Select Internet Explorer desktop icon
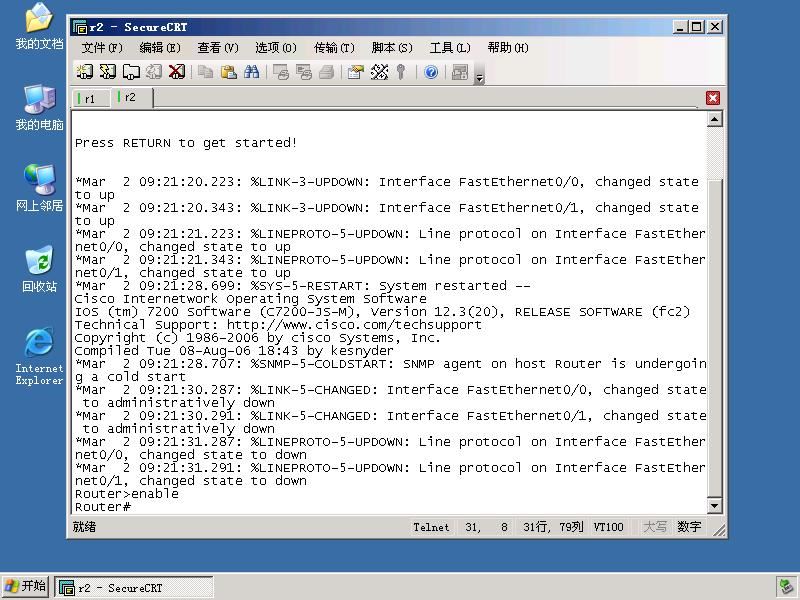Viewport: 800px width, 600px height. coord(39,356)
